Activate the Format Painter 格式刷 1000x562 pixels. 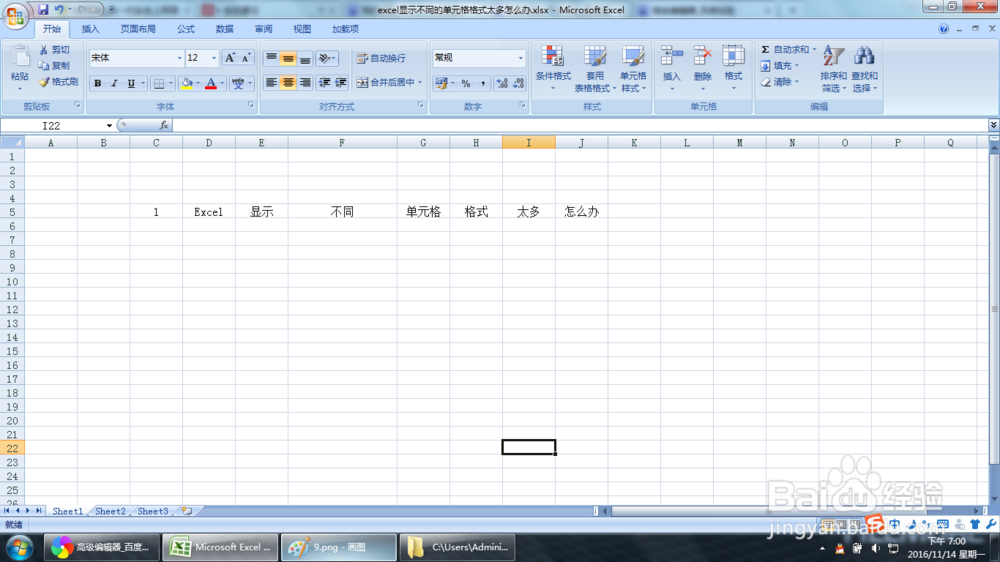[58, 82]
